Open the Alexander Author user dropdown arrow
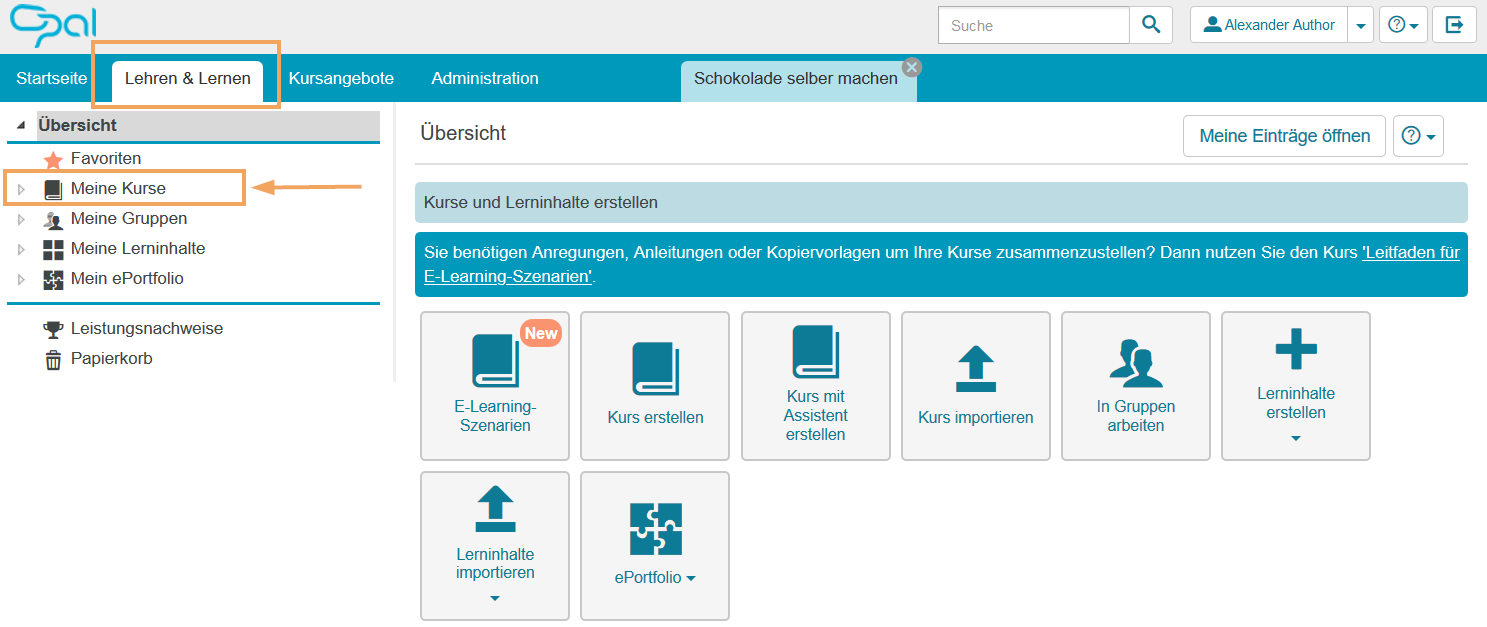This screenshot has height=627, width=1487. (x=1360, y=26)
